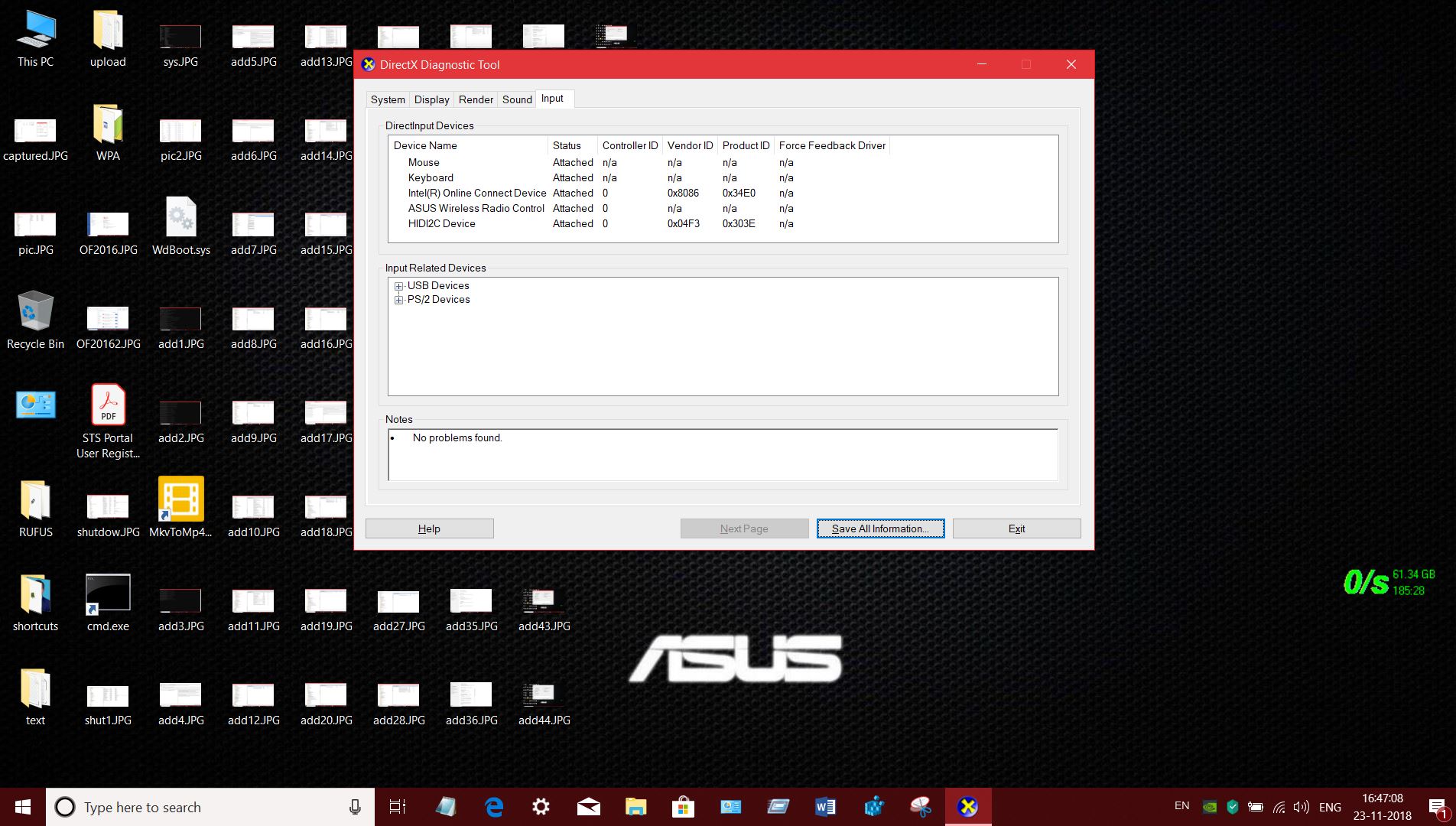Select add44.JPG thumbnail on desktop
1456x826 pixels.
(x=544, y=705)
